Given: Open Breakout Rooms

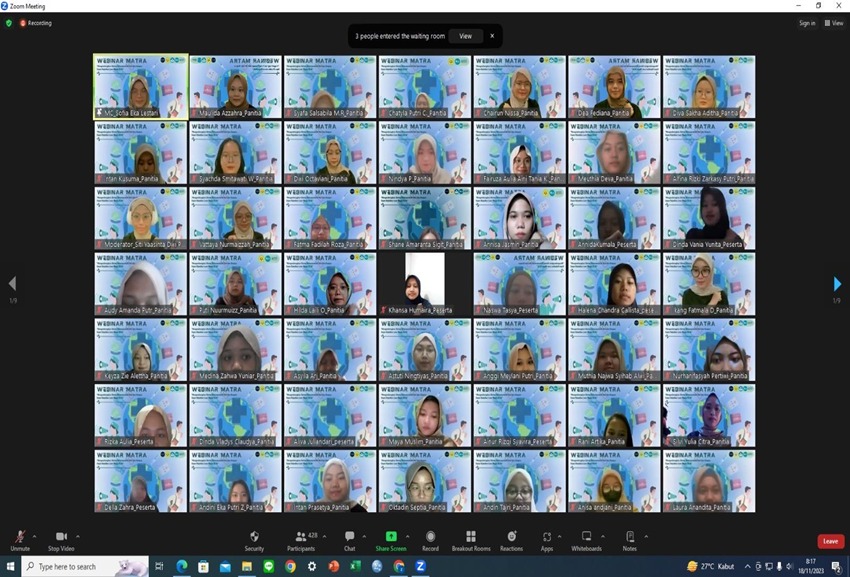Looking at the screenshot, I should click(x=470, y=539).
